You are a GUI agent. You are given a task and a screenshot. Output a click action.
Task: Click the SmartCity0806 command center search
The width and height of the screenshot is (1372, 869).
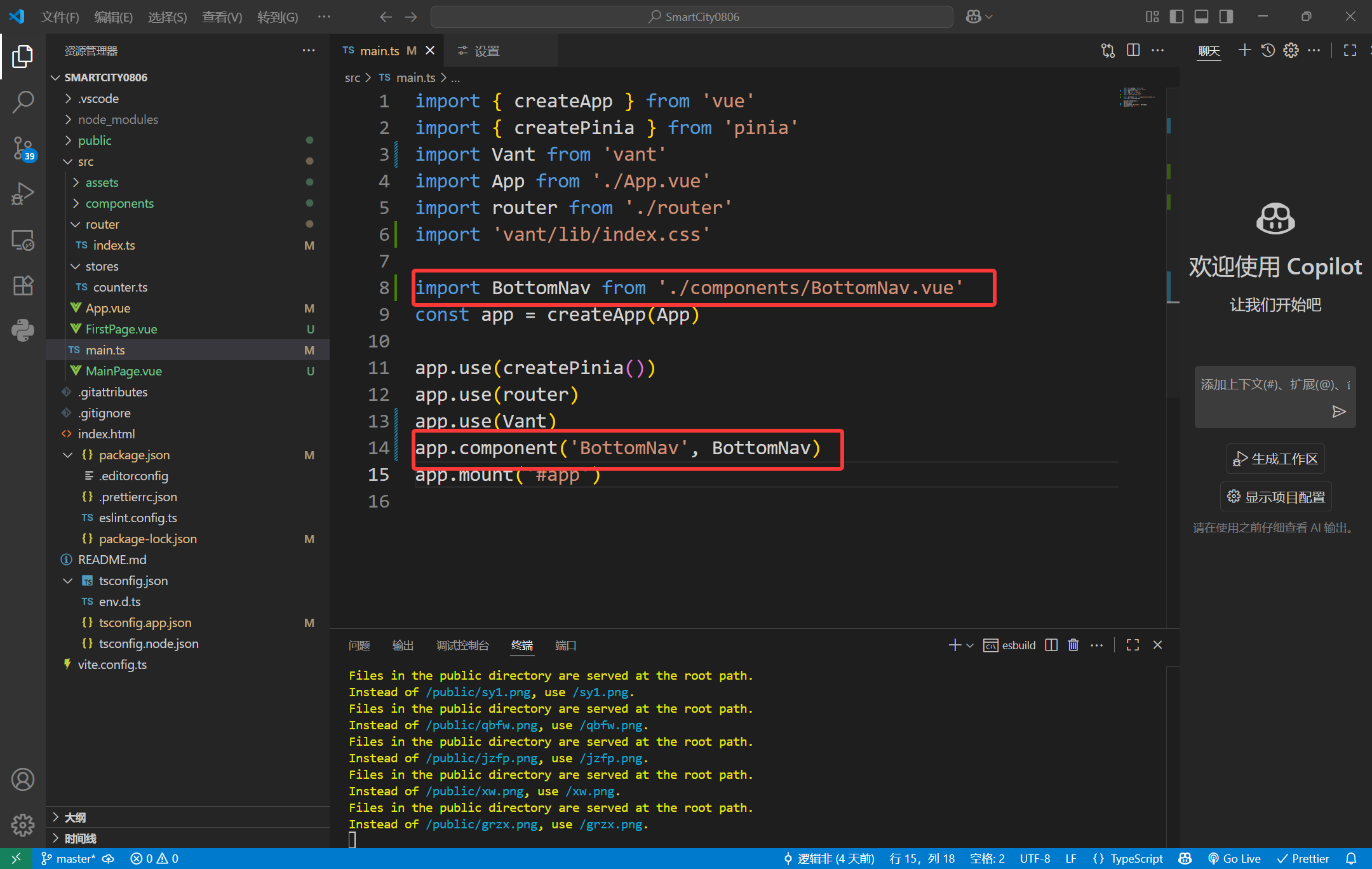tap(692, 17)
